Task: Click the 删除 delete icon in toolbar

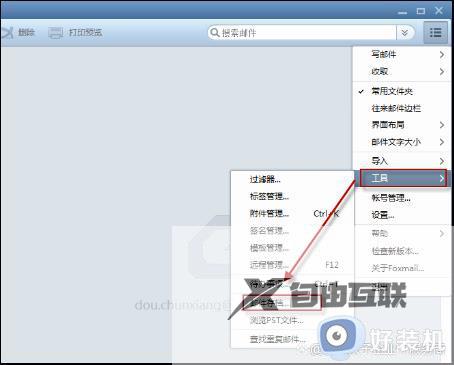Action: [x=6, y=32]
